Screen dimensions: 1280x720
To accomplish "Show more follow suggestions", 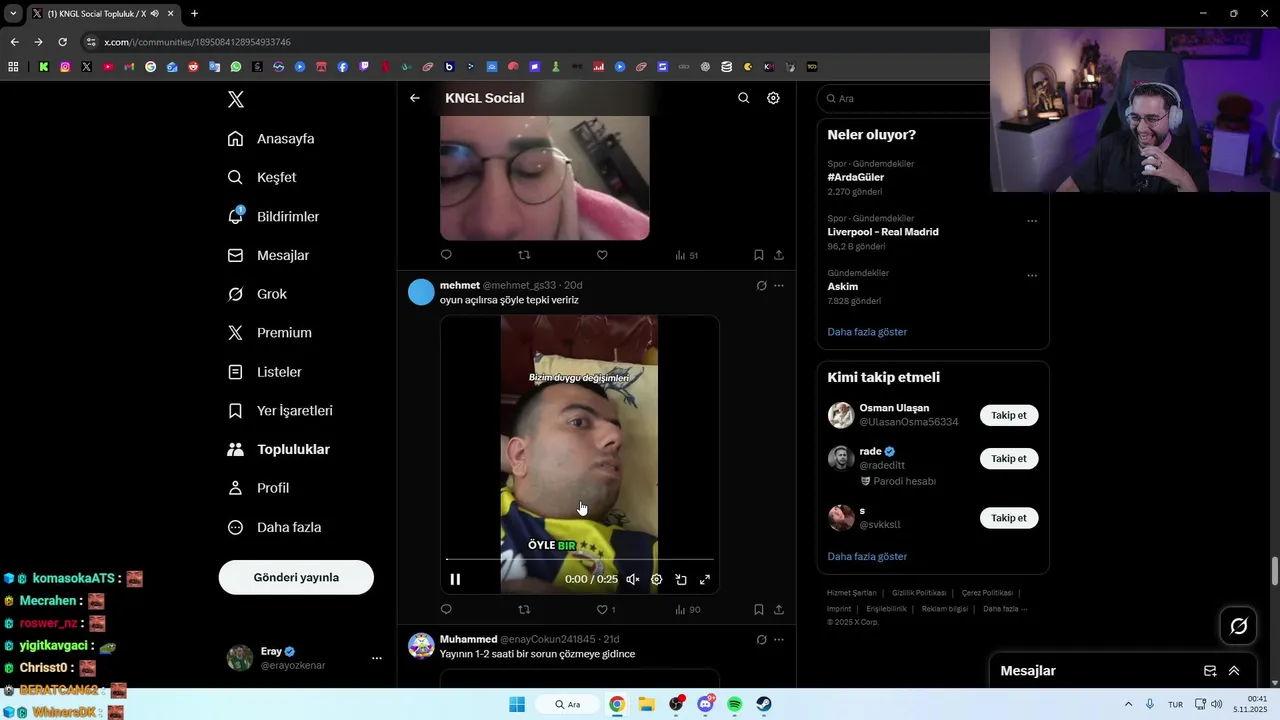I will [x=867, y=556].
